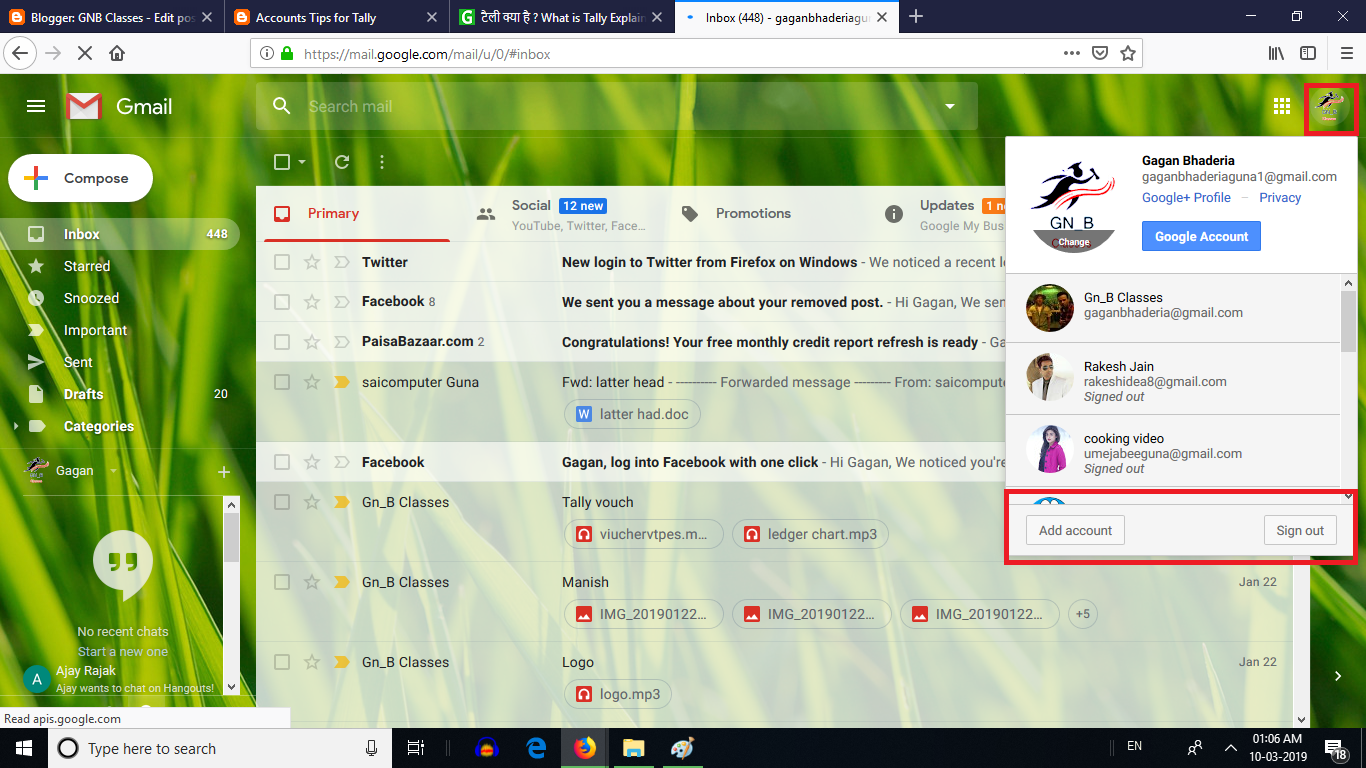Click the Add account button
This screenshot has height=768, width=1366.
tap(1075, 530)
